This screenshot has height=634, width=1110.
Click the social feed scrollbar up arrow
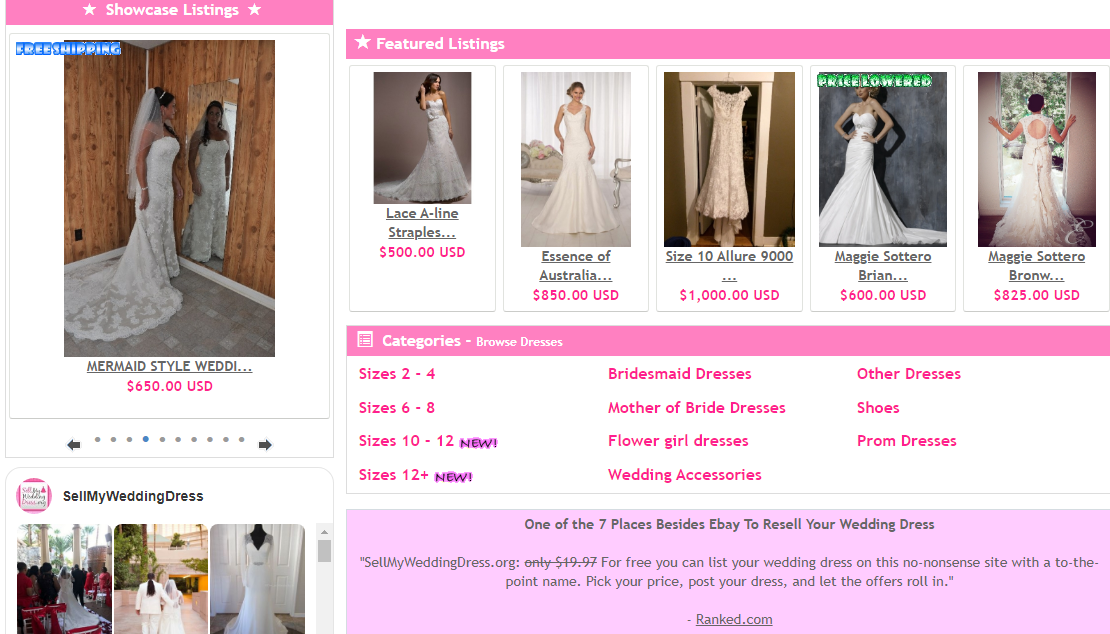[x=324, y=531]
